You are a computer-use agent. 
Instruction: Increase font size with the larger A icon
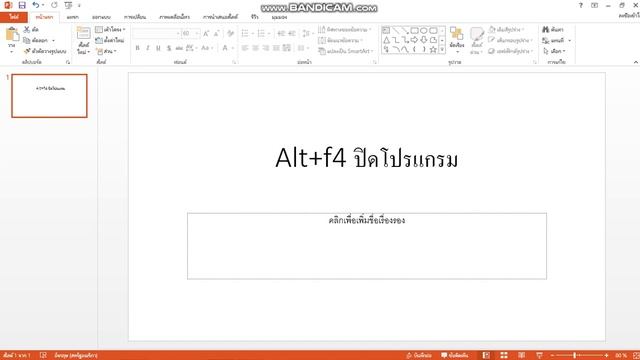[x=206, y=33]
